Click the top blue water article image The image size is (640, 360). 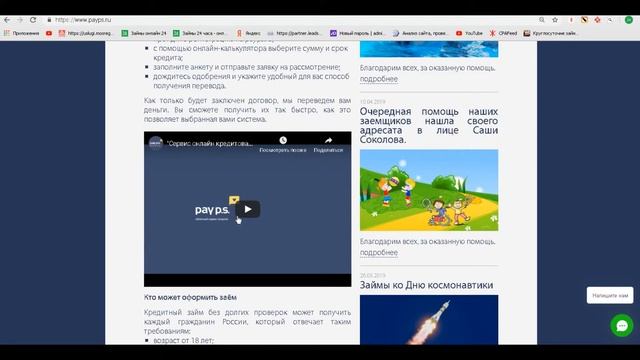click(429, 49)
